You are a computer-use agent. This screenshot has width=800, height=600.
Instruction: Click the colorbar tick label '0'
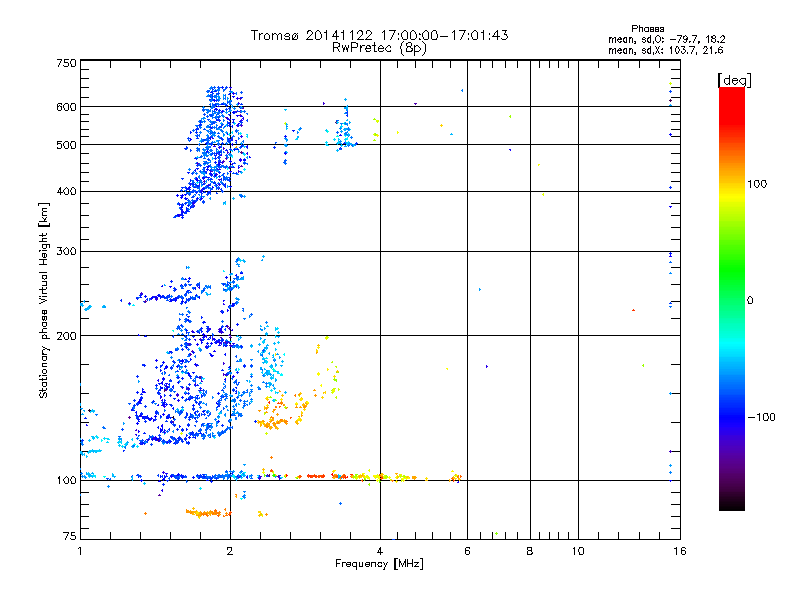tap(750, 301)
